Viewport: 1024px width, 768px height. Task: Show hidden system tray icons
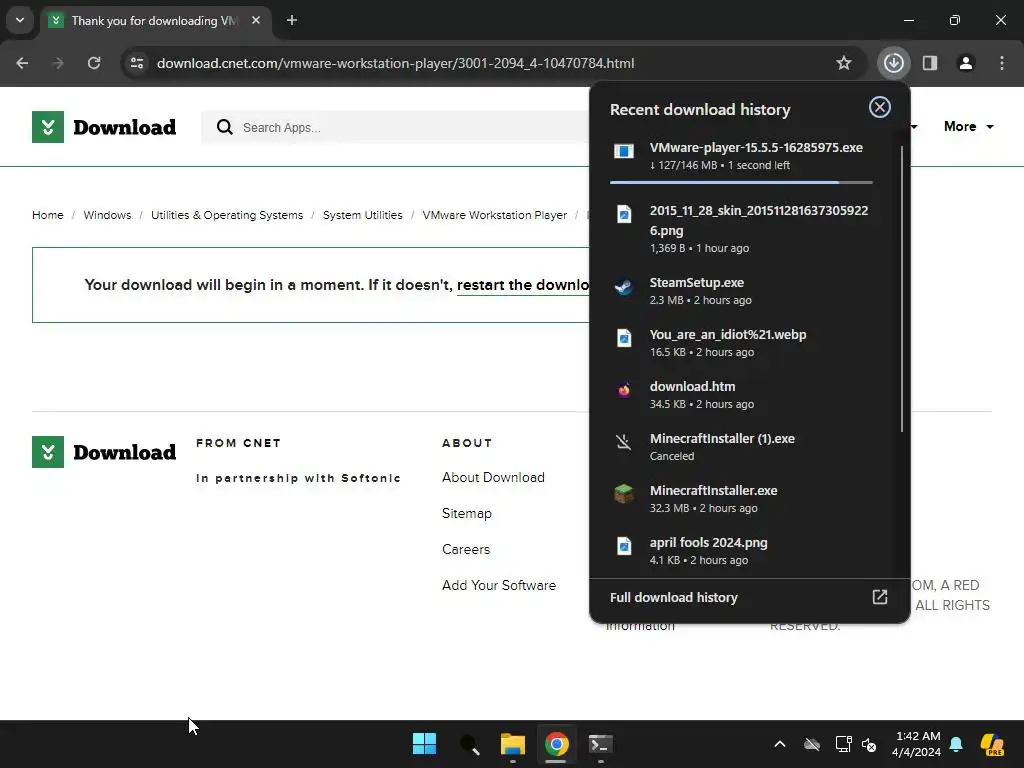click(x=780, y=744)
